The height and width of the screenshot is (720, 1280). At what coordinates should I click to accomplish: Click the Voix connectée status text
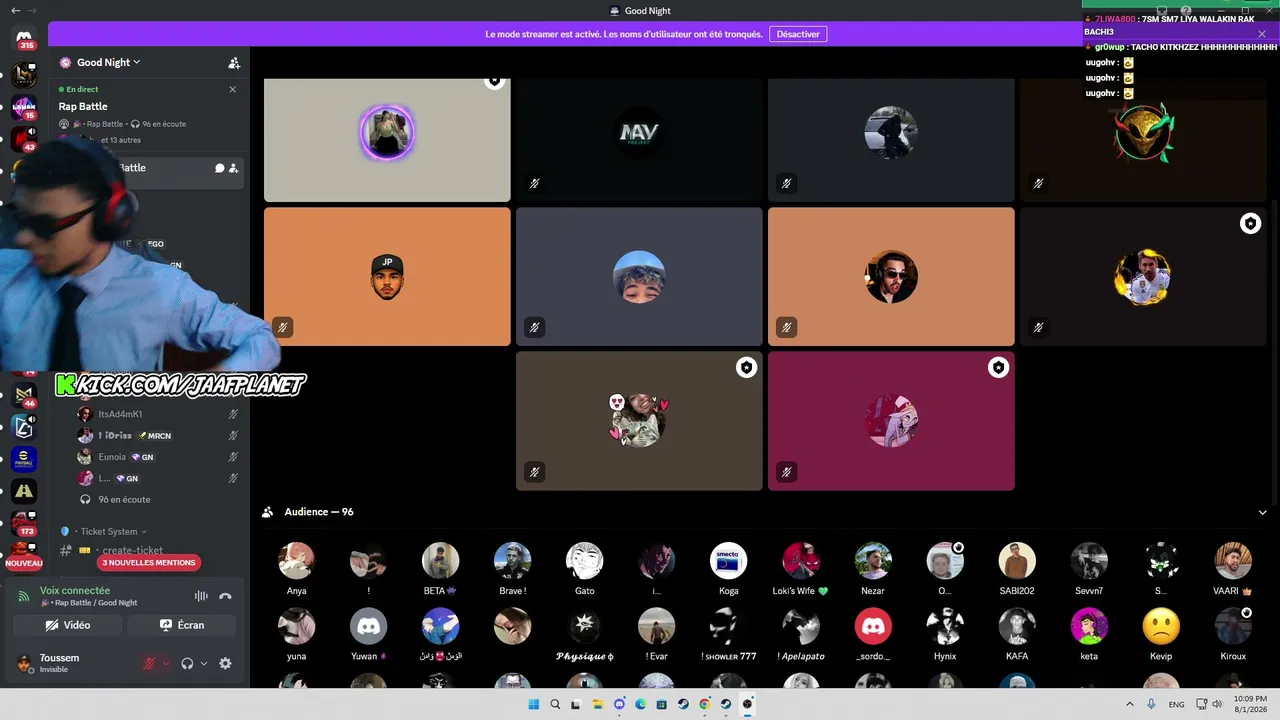pos(75,590)
